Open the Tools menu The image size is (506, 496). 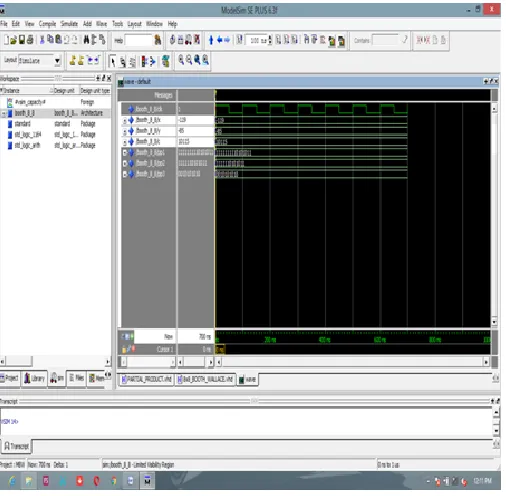pyautogui.click(x=117, y=24)
